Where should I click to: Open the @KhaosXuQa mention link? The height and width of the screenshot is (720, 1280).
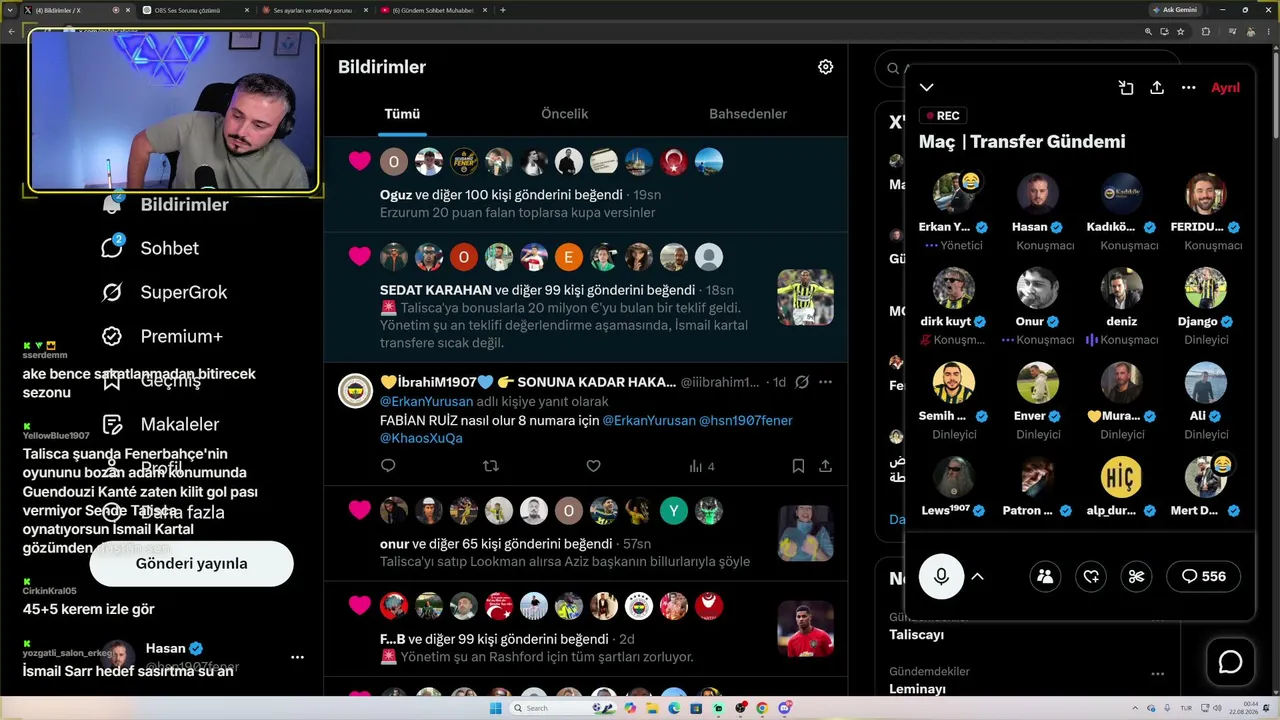(x=421, y=438)
